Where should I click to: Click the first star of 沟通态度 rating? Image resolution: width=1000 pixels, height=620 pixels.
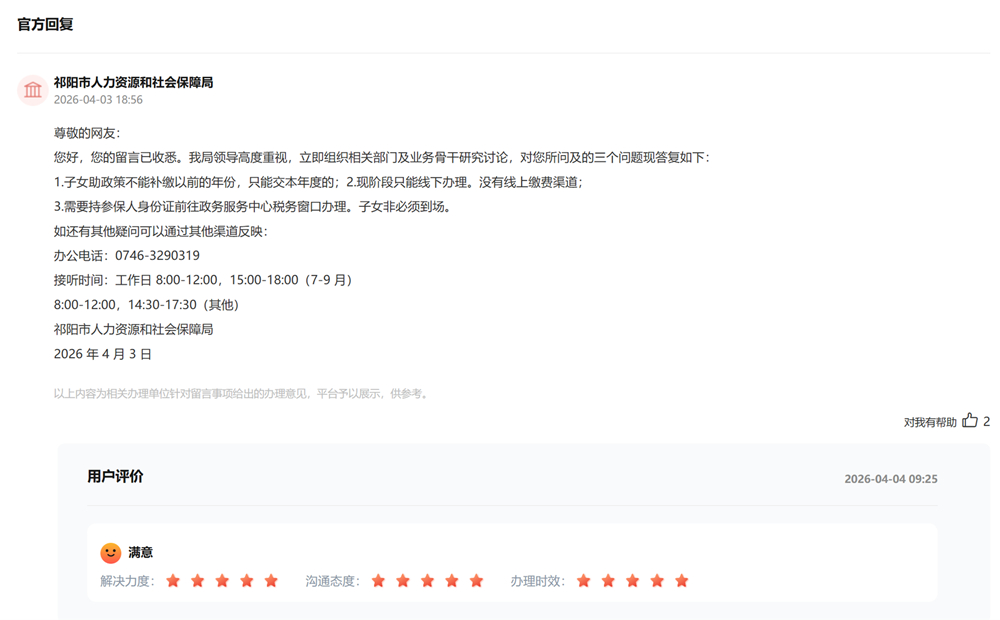click(x=378, y=580)
